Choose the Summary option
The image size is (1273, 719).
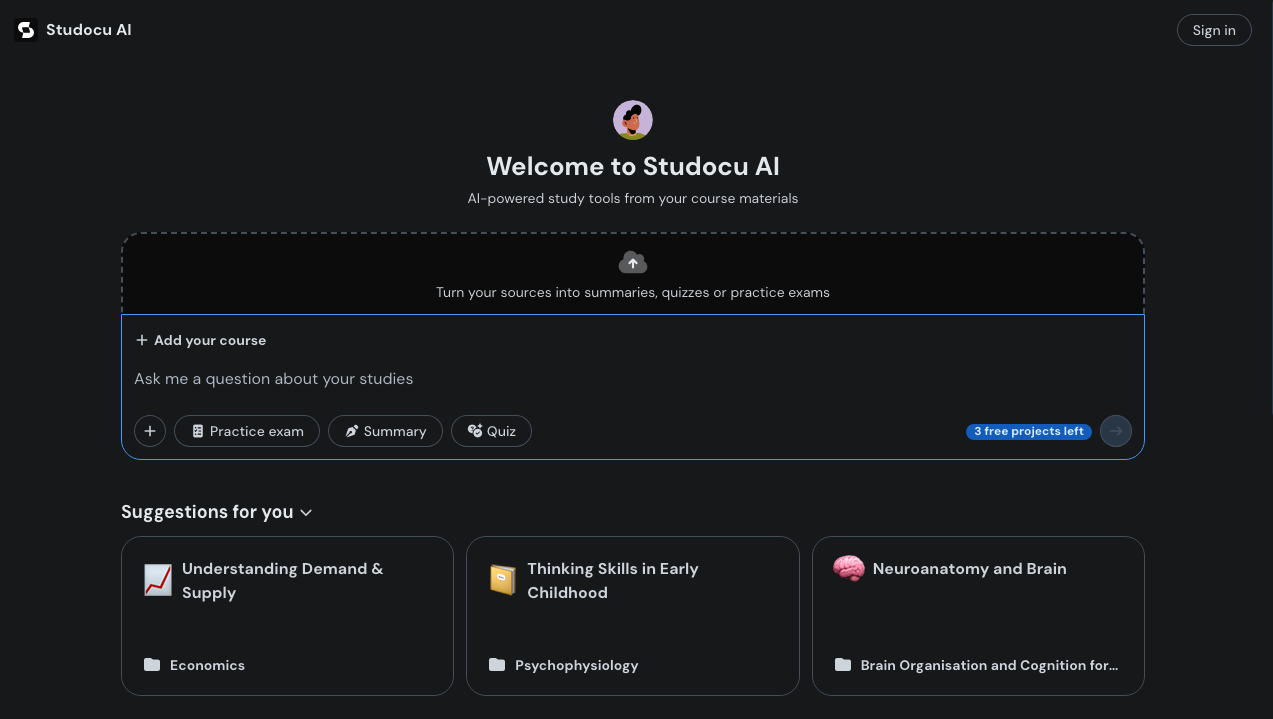point(385,431)
